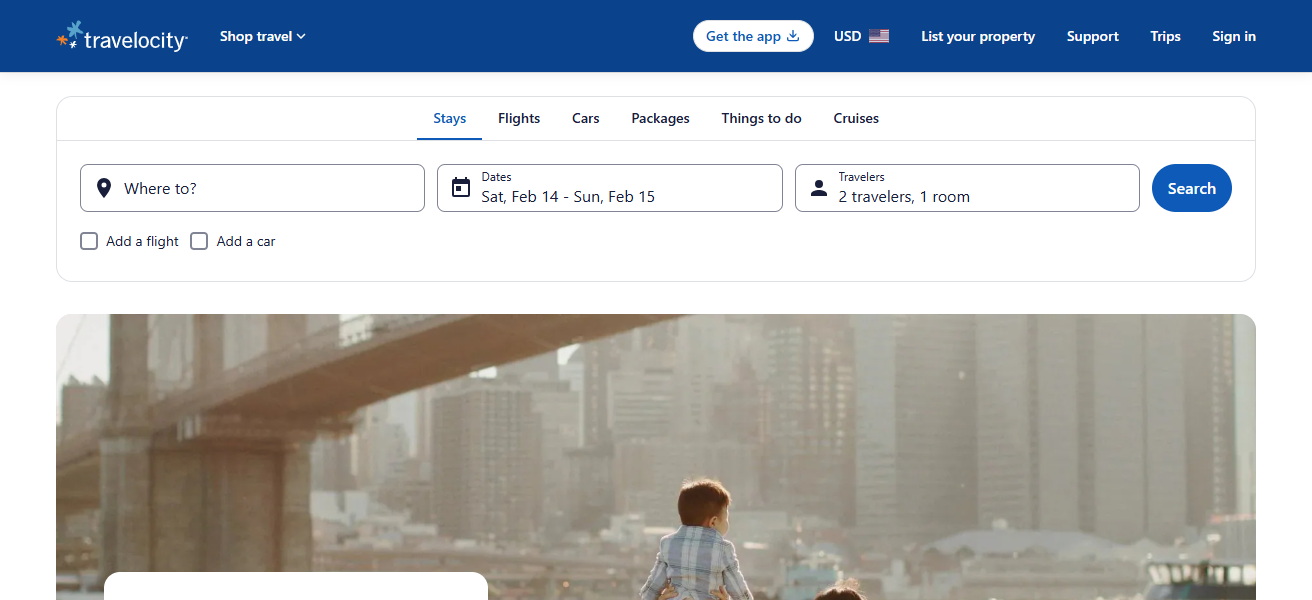Click the location pin icon in Where to field
This screenshot has width=1312, height=600.
(104, 187)
